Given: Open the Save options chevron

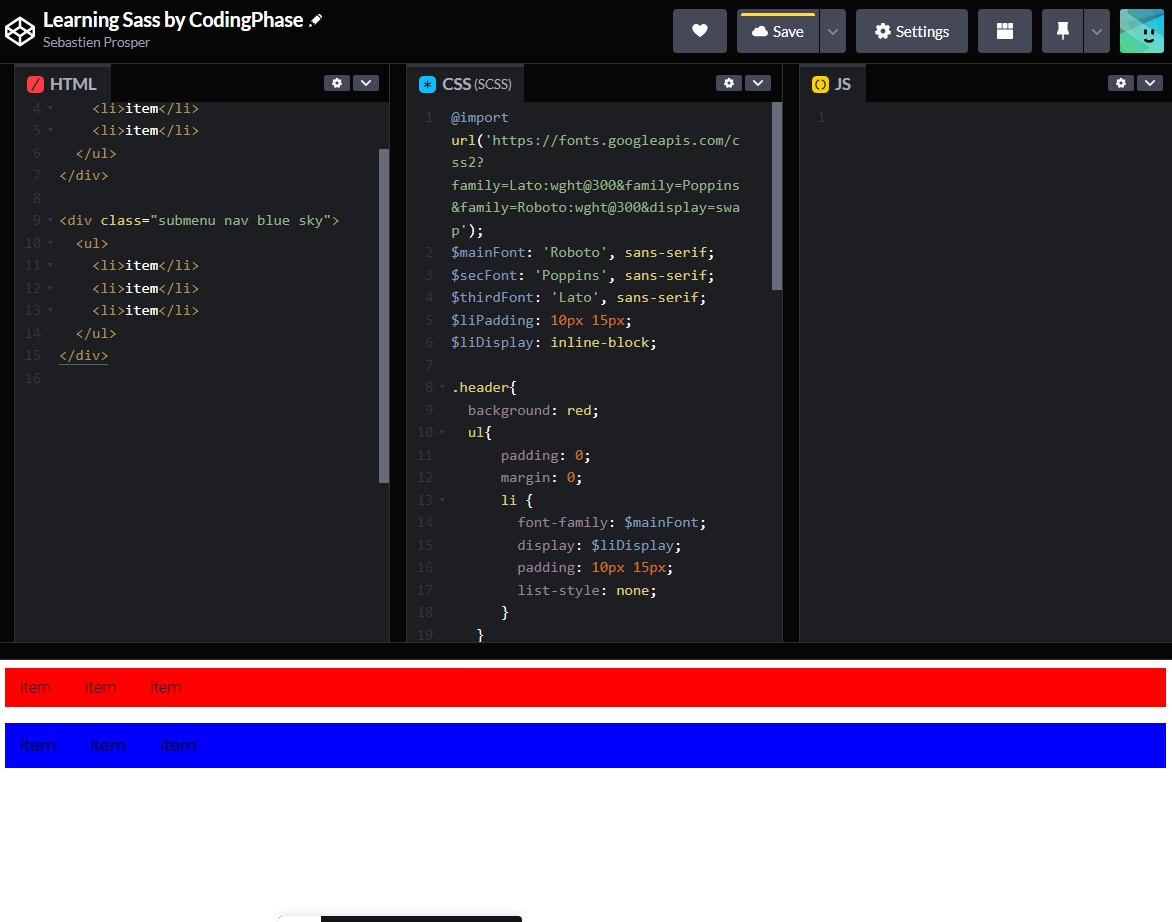Looking at the screenshot, I should point(833,31).
